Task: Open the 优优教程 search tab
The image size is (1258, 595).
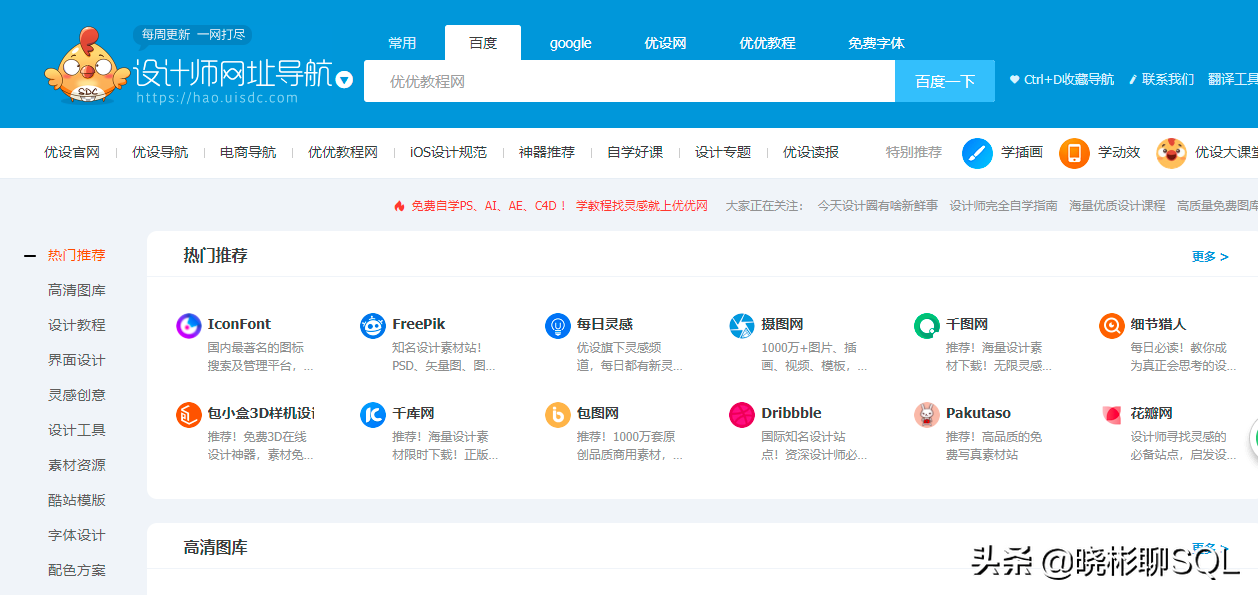Action: [767, 43]
